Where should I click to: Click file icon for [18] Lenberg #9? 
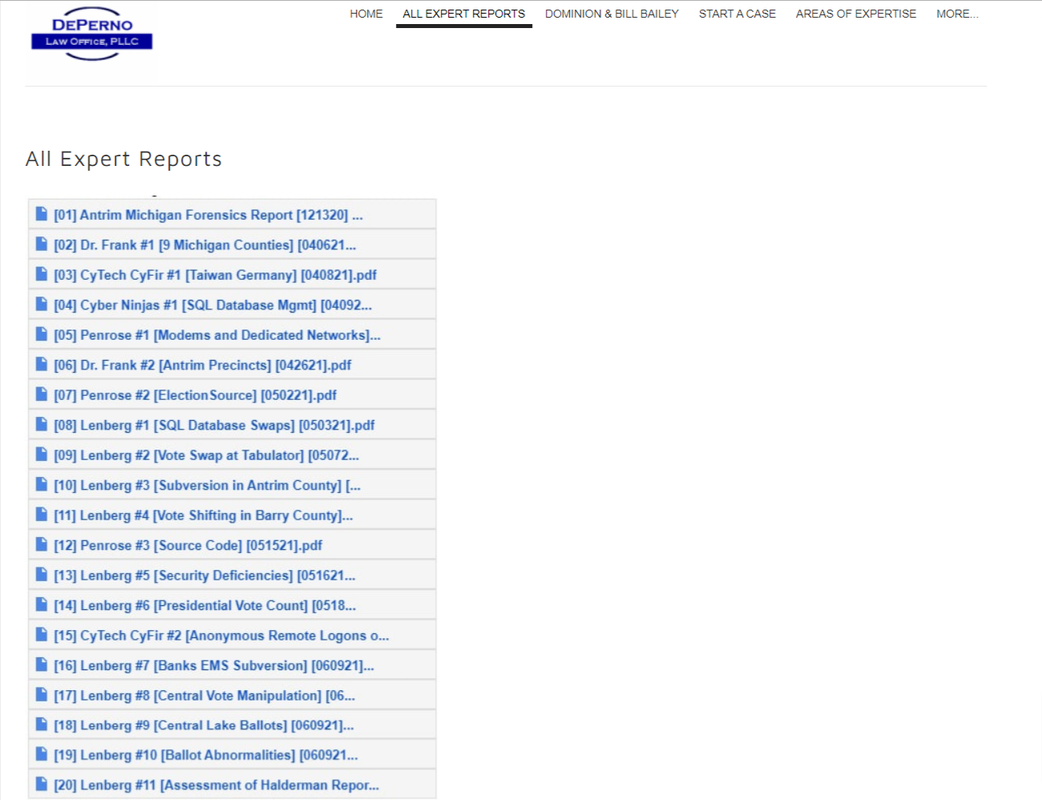(41, 724)
